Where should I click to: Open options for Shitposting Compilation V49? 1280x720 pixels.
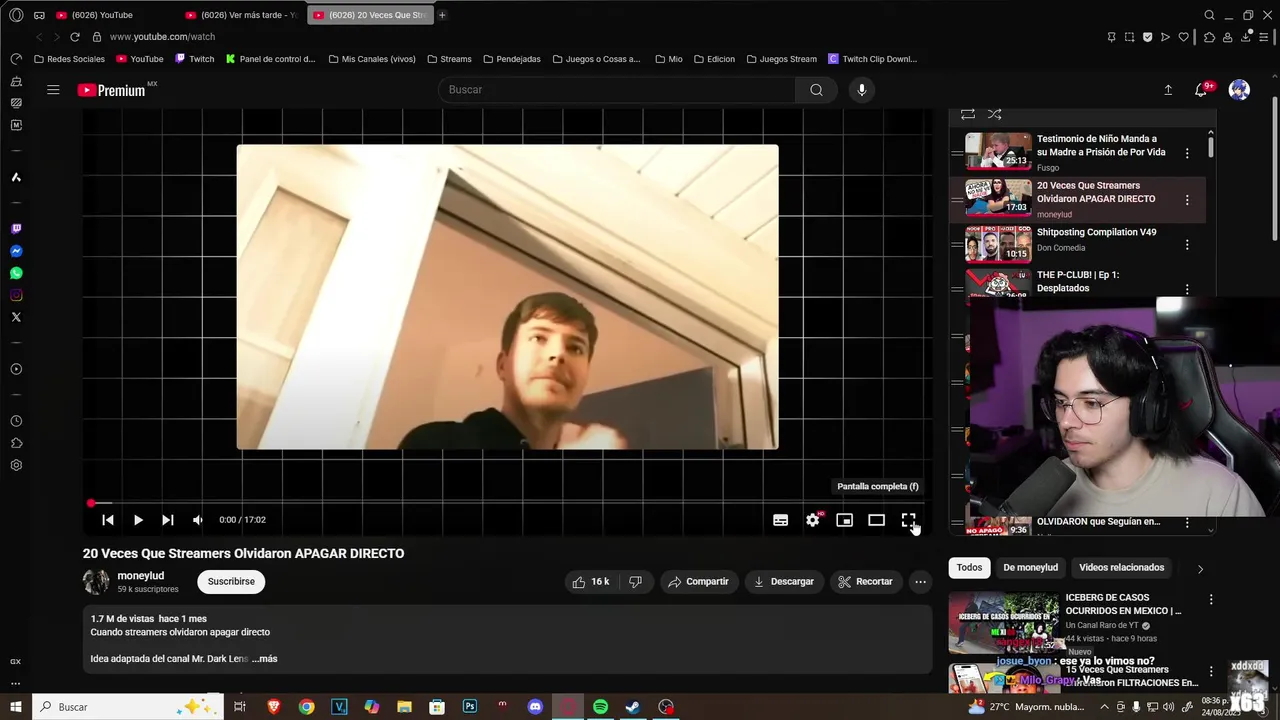(1187, 245)
